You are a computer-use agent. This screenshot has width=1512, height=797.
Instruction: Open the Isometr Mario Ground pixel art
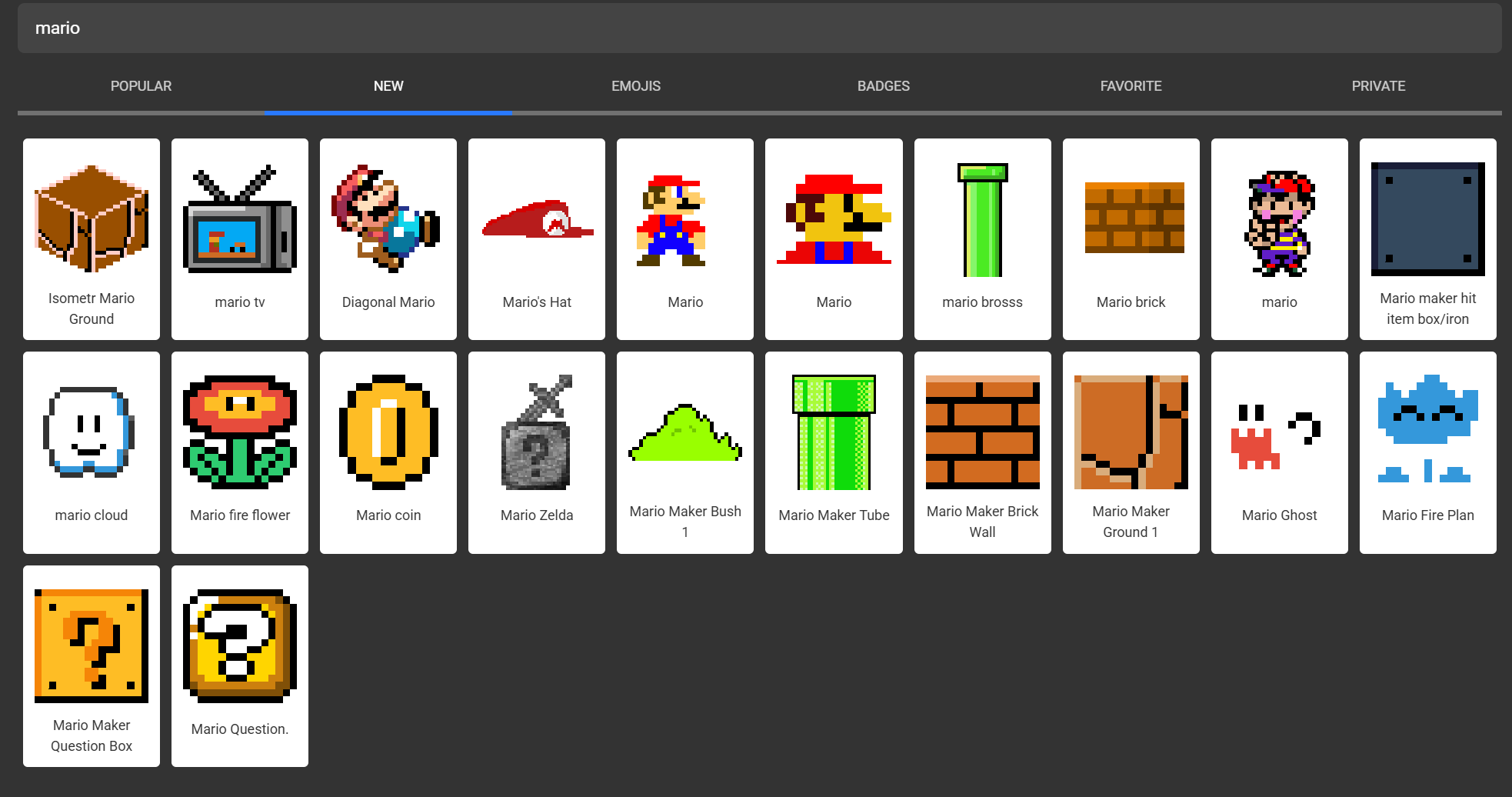(92, 239)
